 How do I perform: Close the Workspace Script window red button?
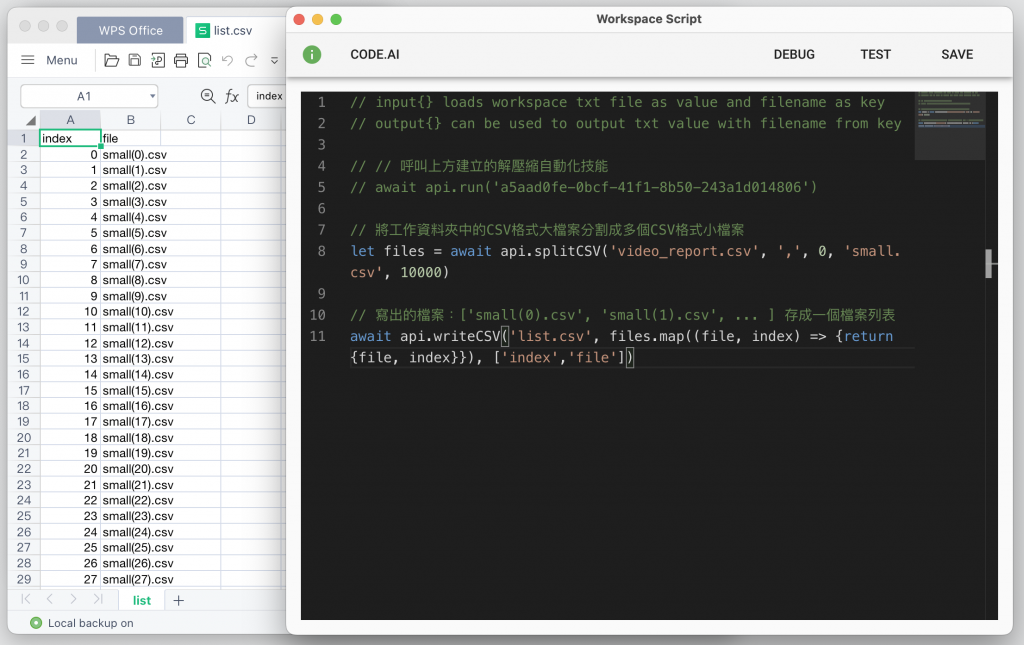(x=299, y=20)
